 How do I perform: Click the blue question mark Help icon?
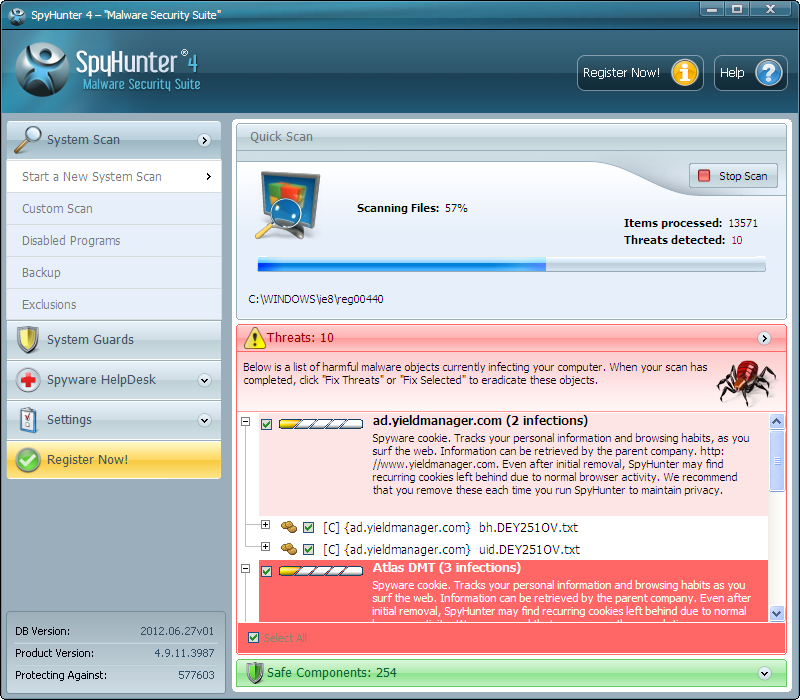pyautogui.click(x=767, y=73)
